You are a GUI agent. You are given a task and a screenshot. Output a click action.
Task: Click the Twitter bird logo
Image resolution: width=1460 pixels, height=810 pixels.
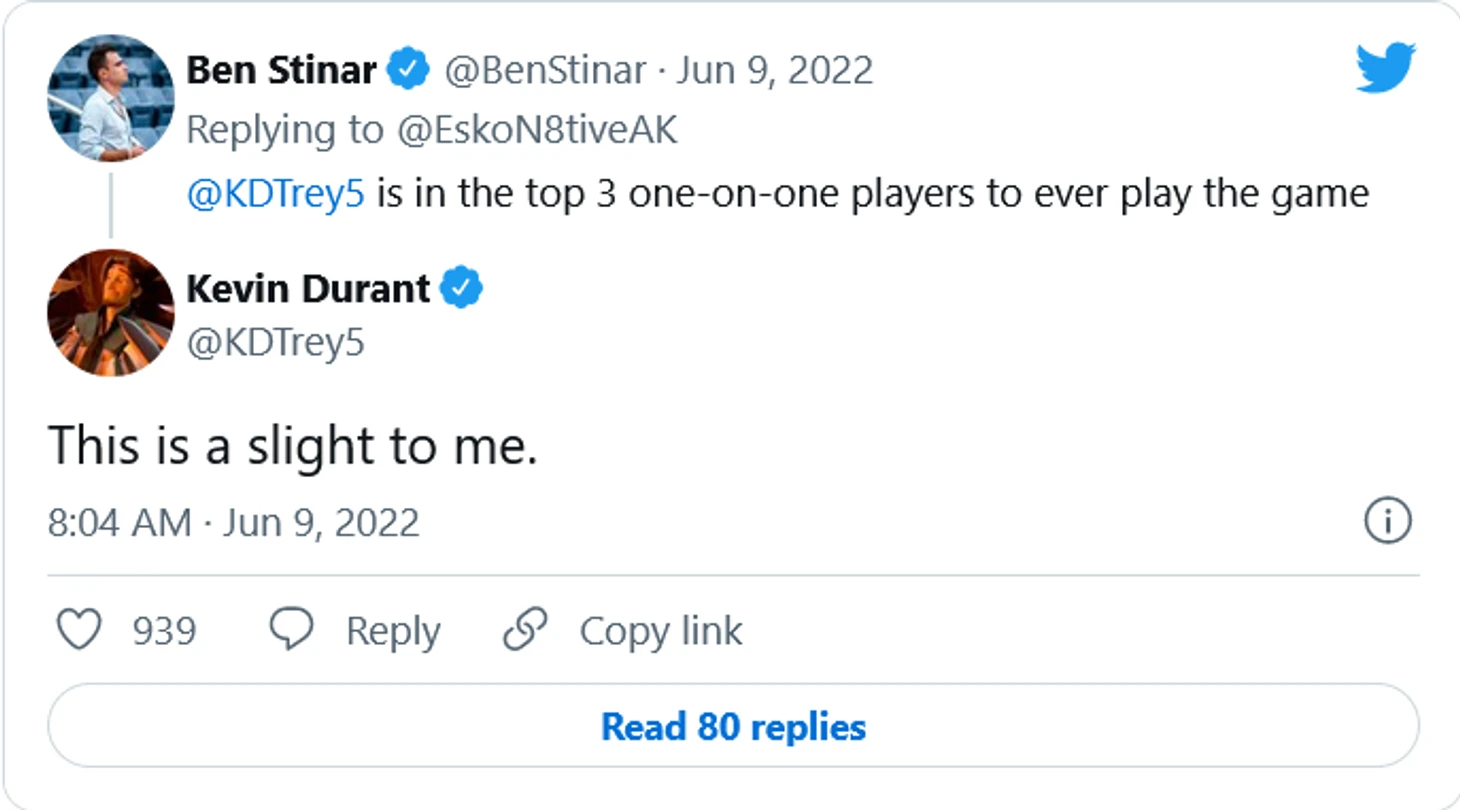[1385, 67]
